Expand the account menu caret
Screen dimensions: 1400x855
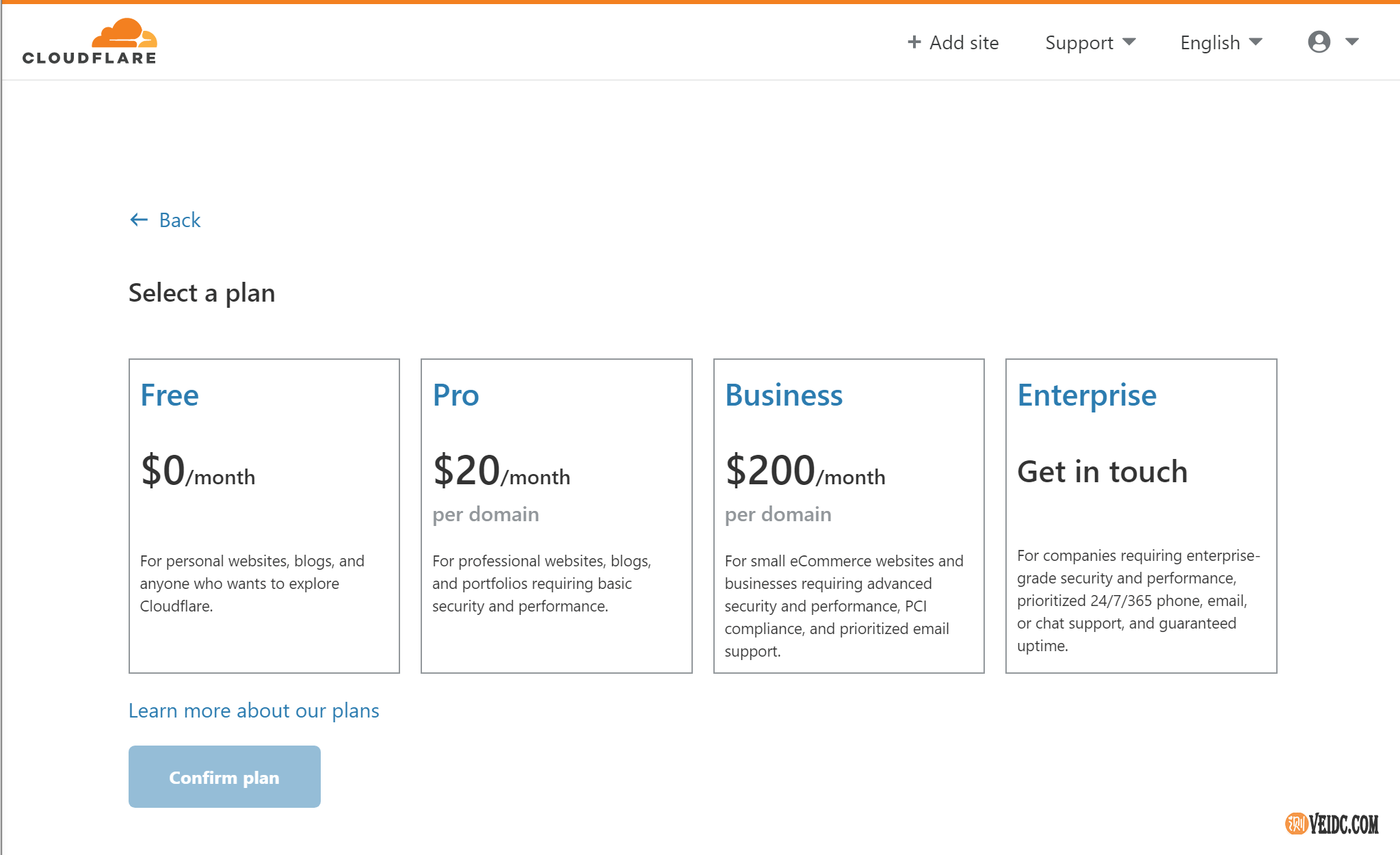coord(1352,42)
